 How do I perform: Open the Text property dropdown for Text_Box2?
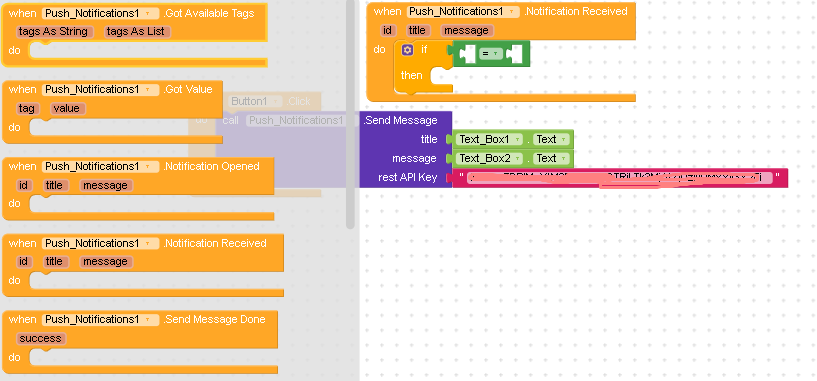551,158
